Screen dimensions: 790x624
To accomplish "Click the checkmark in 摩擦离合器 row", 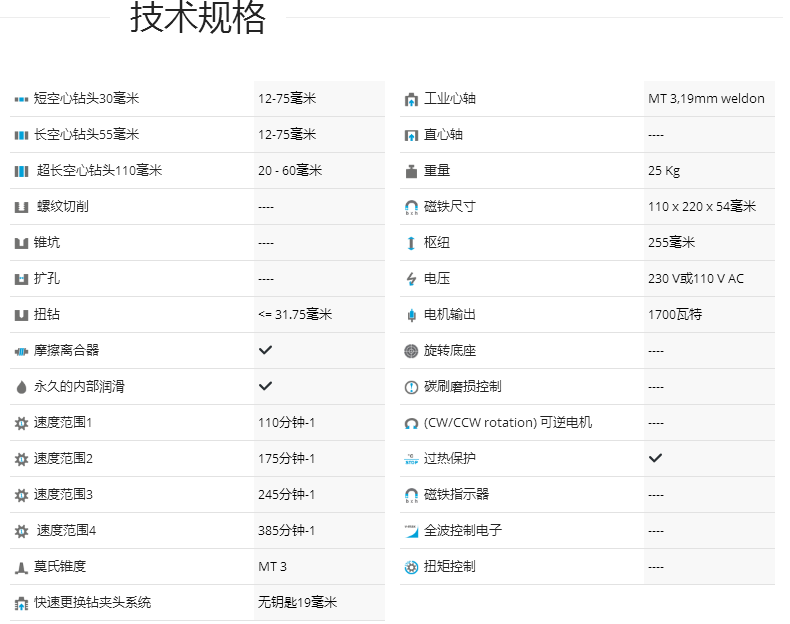I will [265, 350].
